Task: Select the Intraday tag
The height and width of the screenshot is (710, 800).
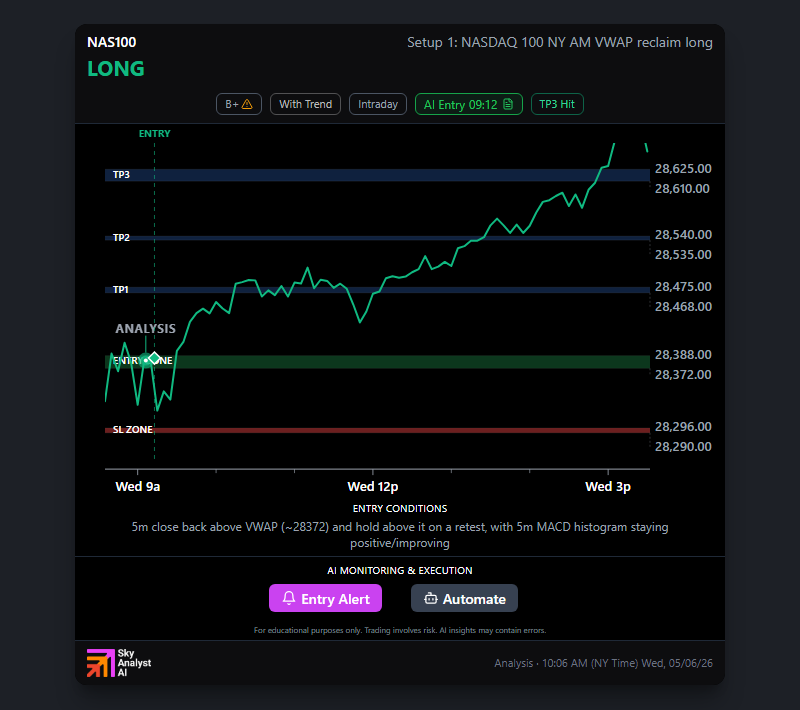Action: tap(378, 104)
